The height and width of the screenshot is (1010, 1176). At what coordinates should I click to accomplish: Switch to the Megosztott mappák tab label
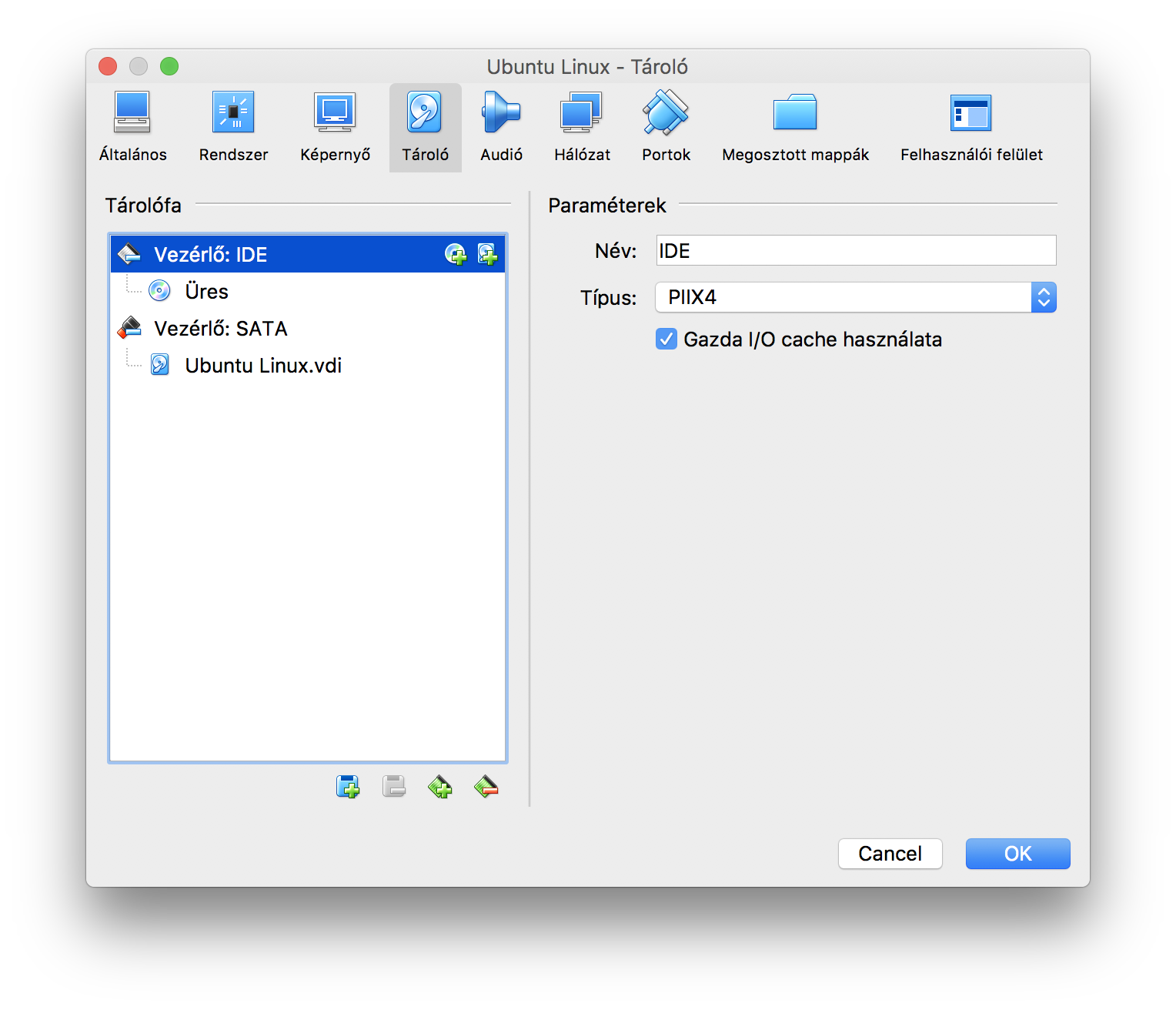coord(795,155)
